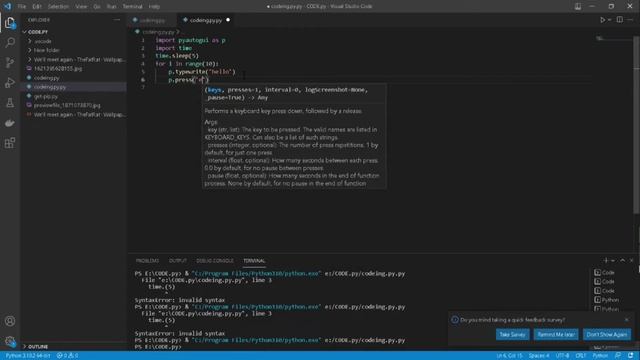Open the Terminal menu
This screenshot has width=640, height=360.
tap(133, 7)
